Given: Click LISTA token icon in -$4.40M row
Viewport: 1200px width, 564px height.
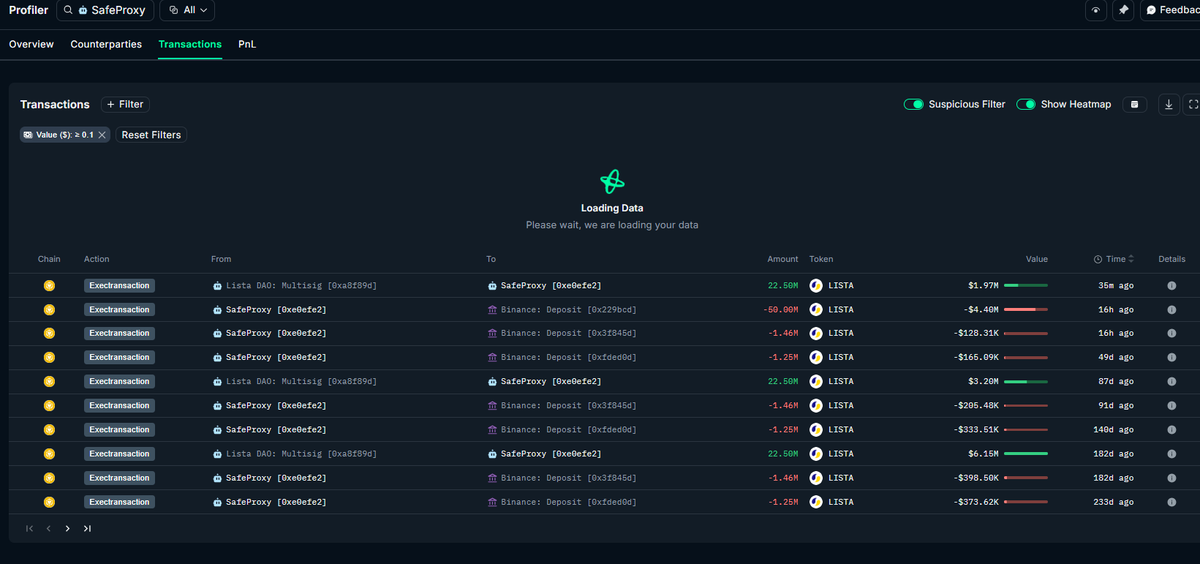Looking at the screenshot, I should click(816, 310).
